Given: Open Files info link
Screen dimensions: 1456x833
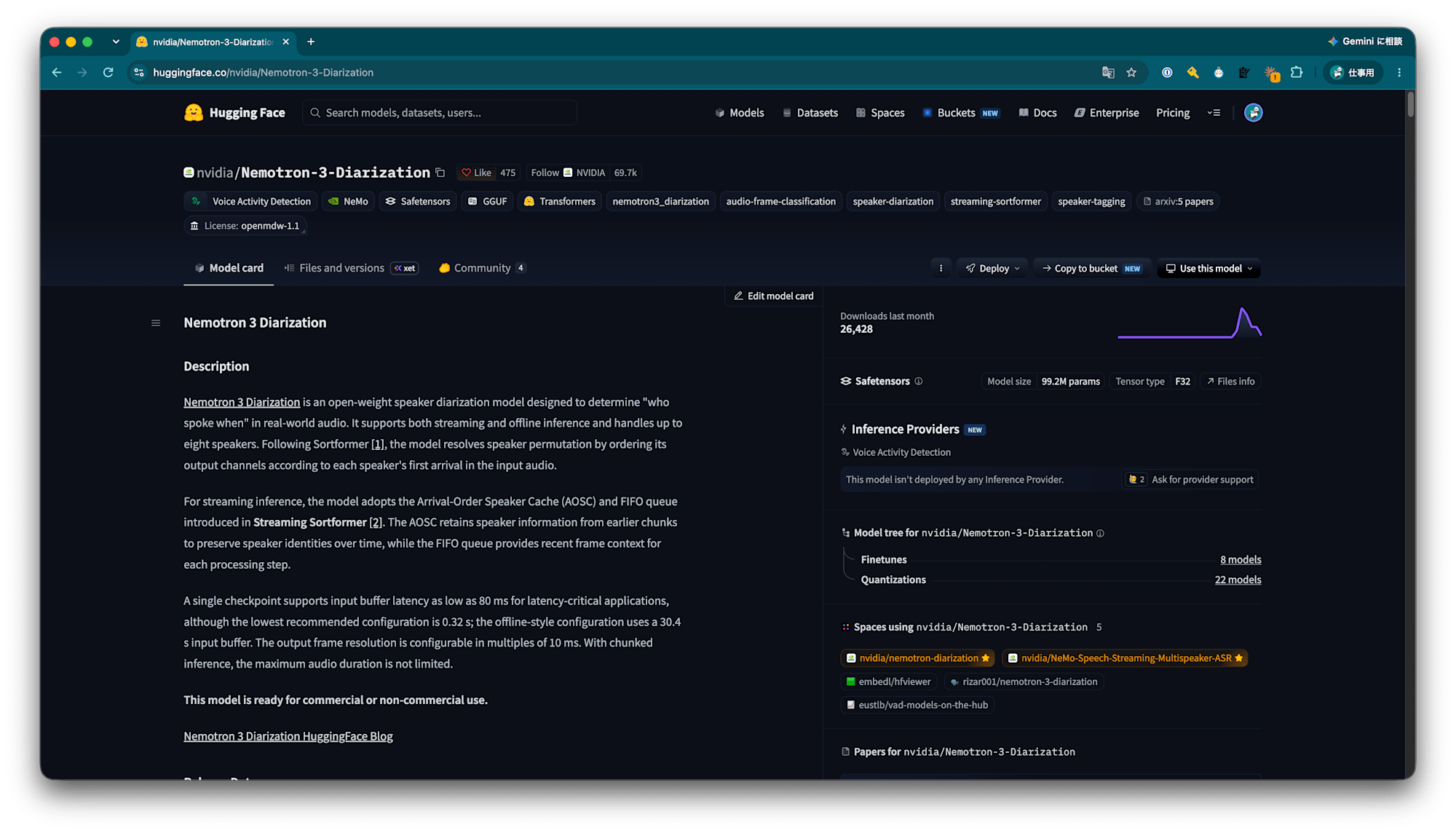Looking at the screenshot, I should point(1231,381).
